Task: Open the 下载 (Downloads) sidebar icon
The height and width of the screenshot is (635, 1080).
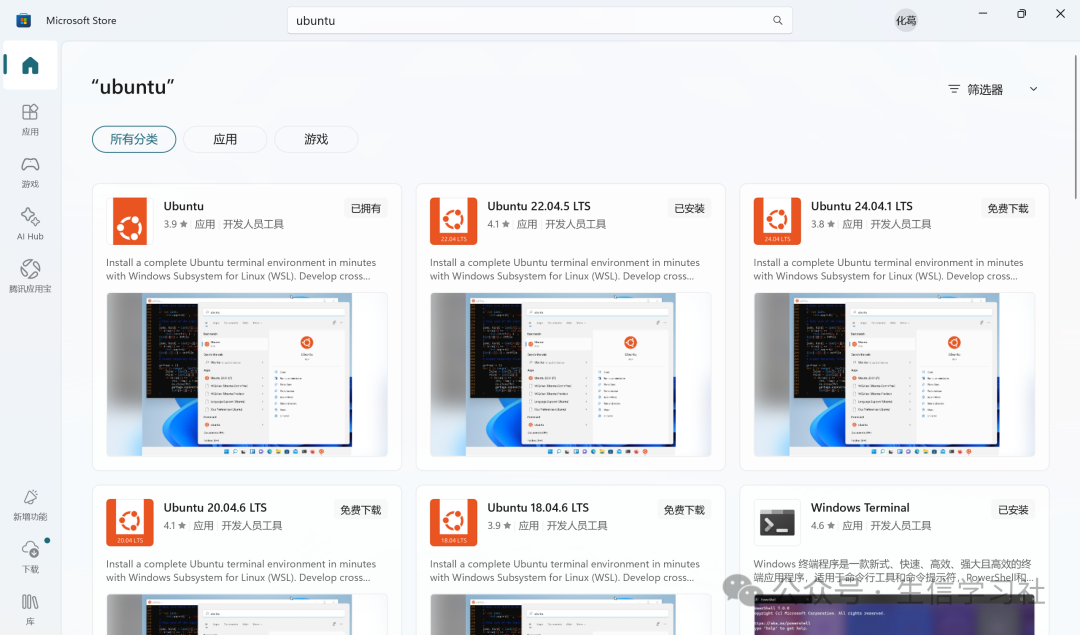Action: 30,557
